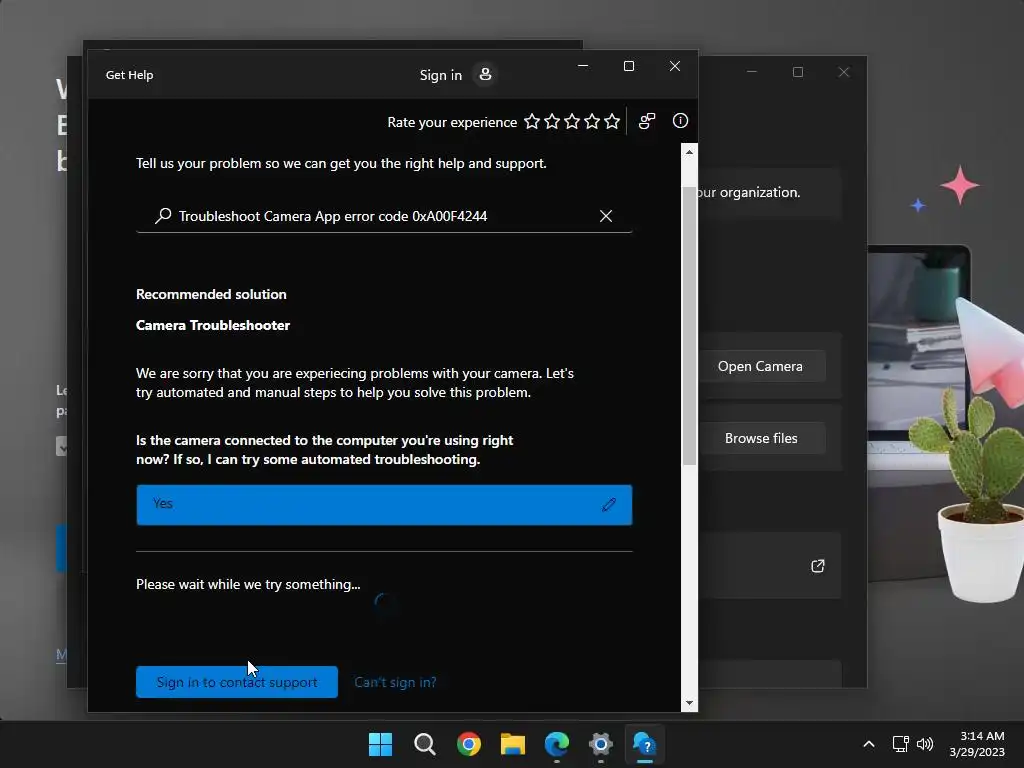
Task: Open the Can't sign in? link
Action: [395, 682]
